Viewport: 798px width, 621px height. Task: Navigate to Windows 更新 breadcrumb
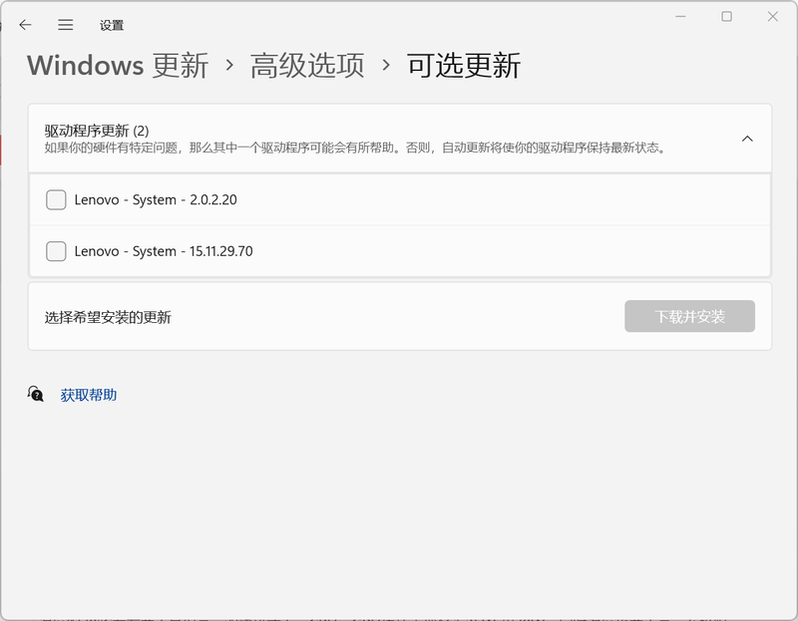(x=118, y=66)
